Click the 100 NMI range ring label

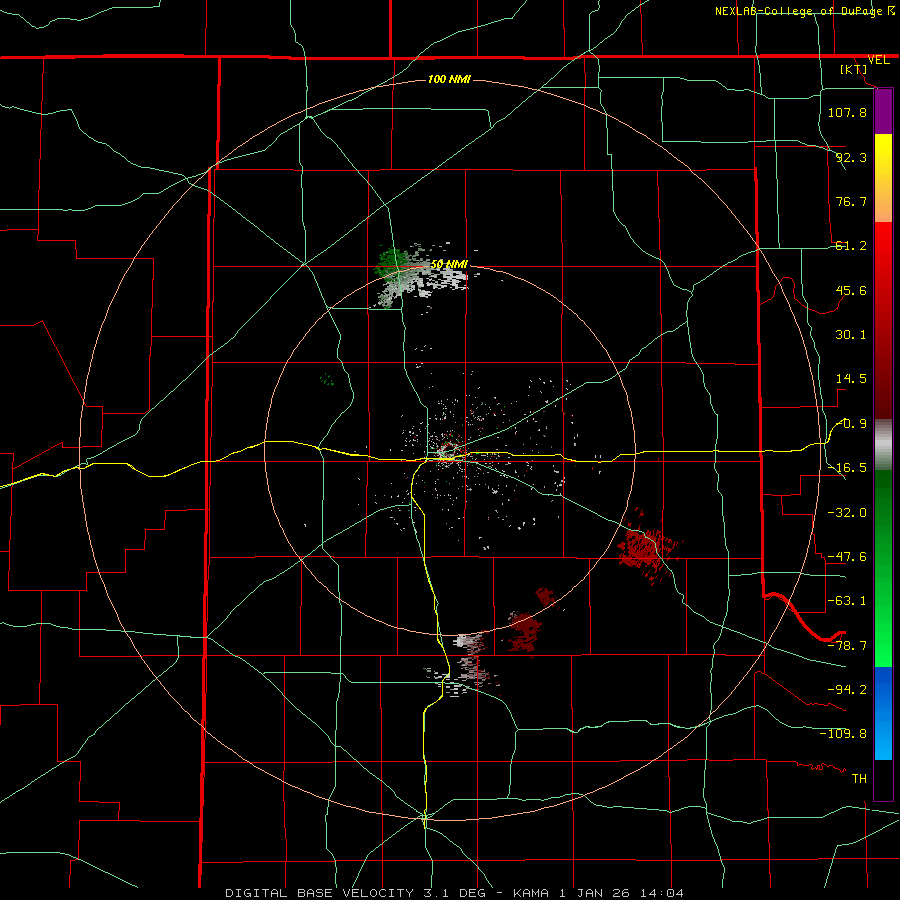pyautogui.click(x=449, y=79)
